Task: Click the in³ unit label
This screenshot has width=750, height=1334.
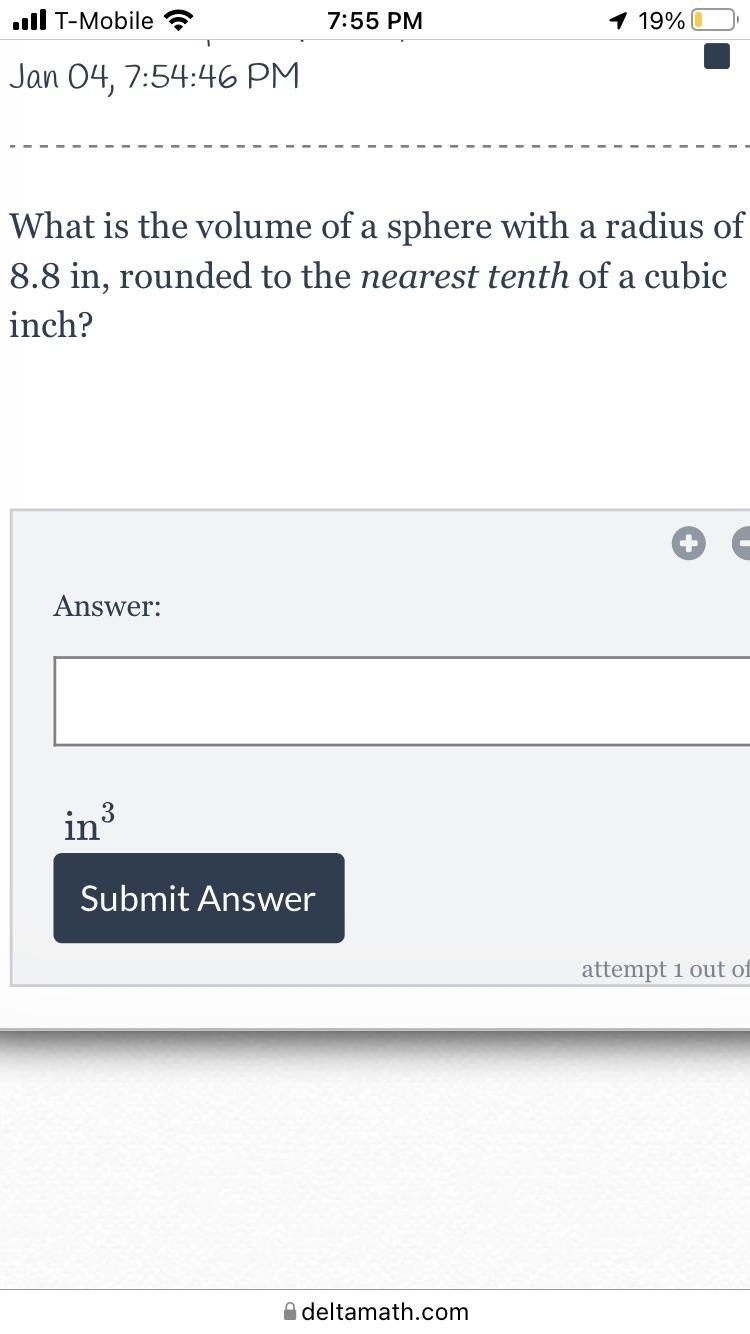Action: (88, 824)
